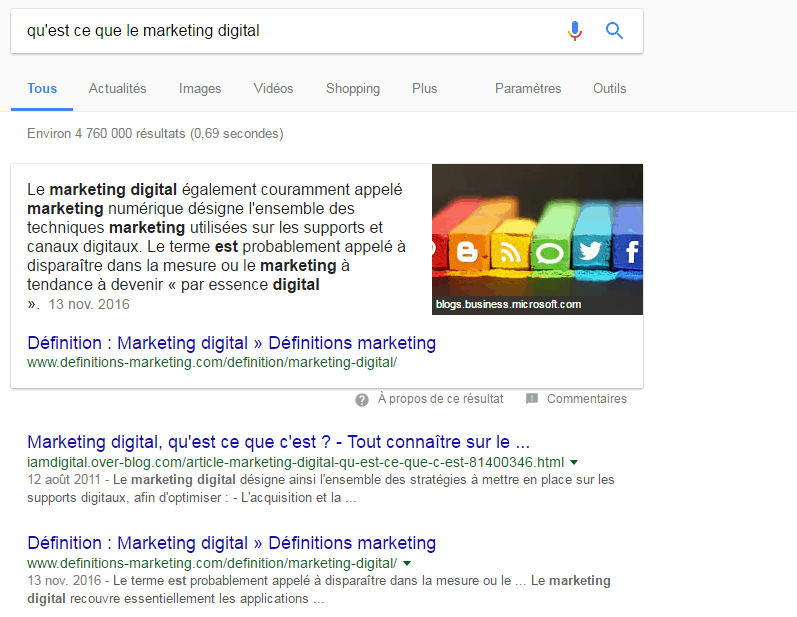Open the Shopping tab
This screenshot has height=617, width=797.
click(353, 88)
